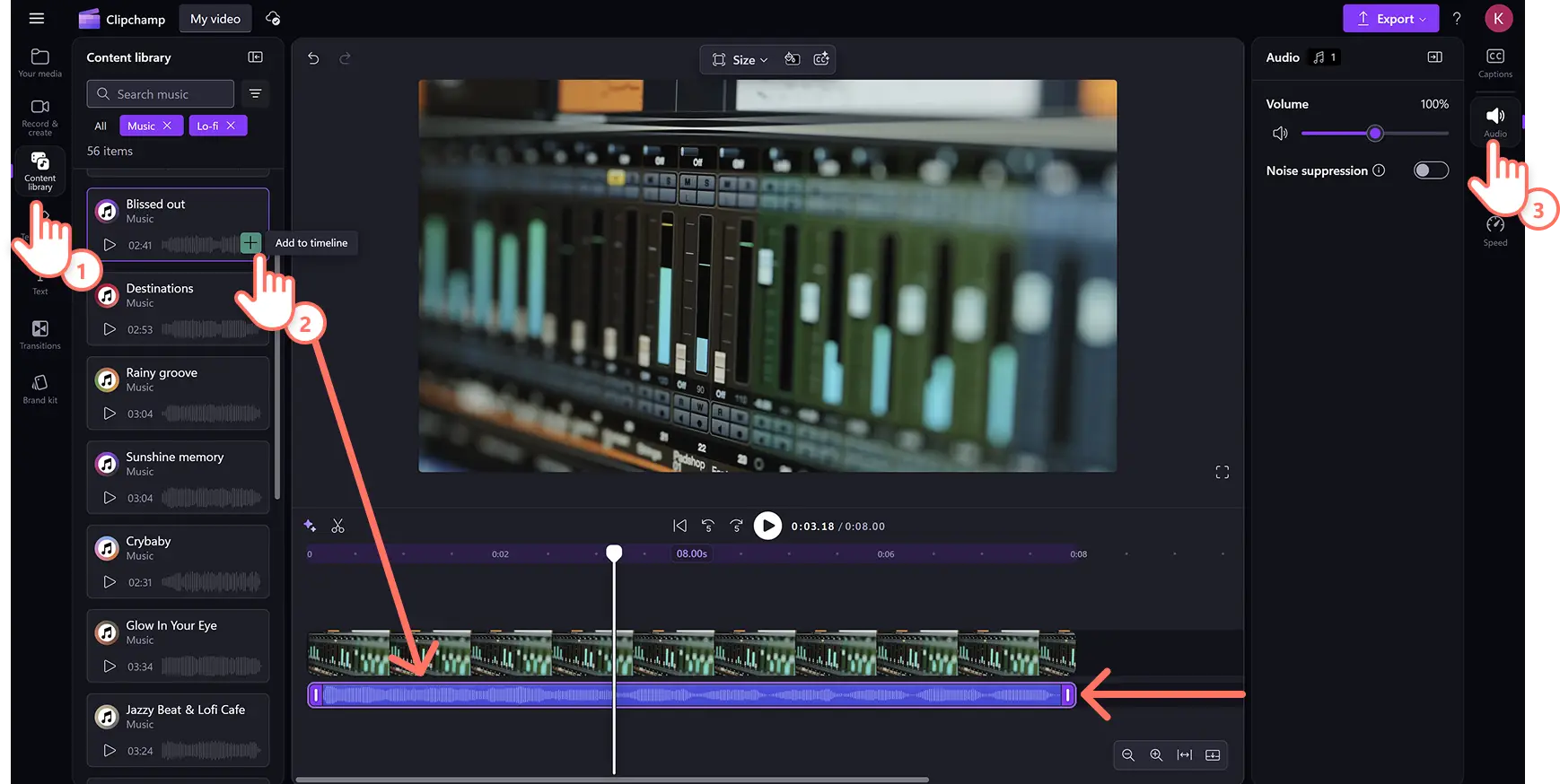
Task: Fit timeline to screen
Action: click(x=1185, y=755)
